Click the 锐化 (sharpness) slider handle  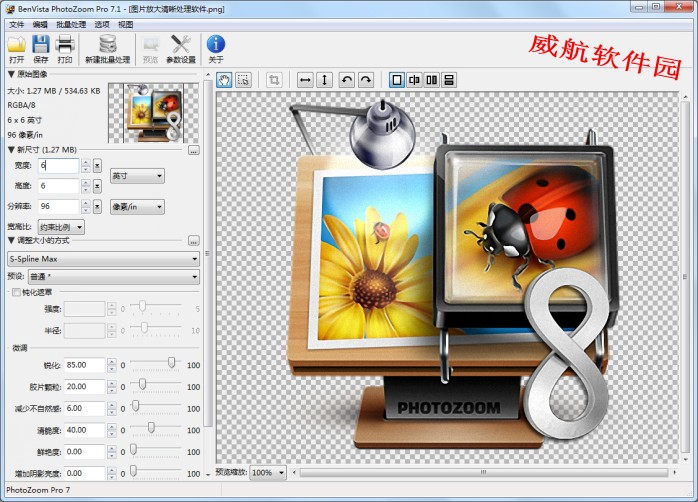click(171, 363)
